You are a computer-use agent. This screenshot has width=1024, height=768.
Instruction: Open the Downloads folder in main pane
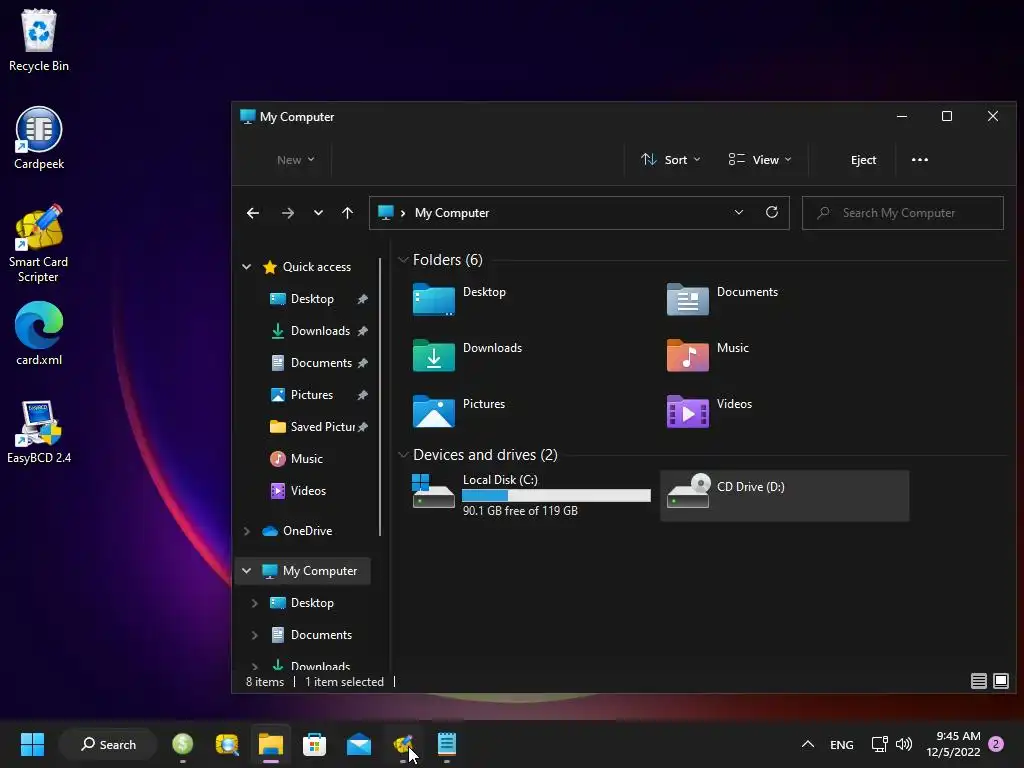(468, 355)
